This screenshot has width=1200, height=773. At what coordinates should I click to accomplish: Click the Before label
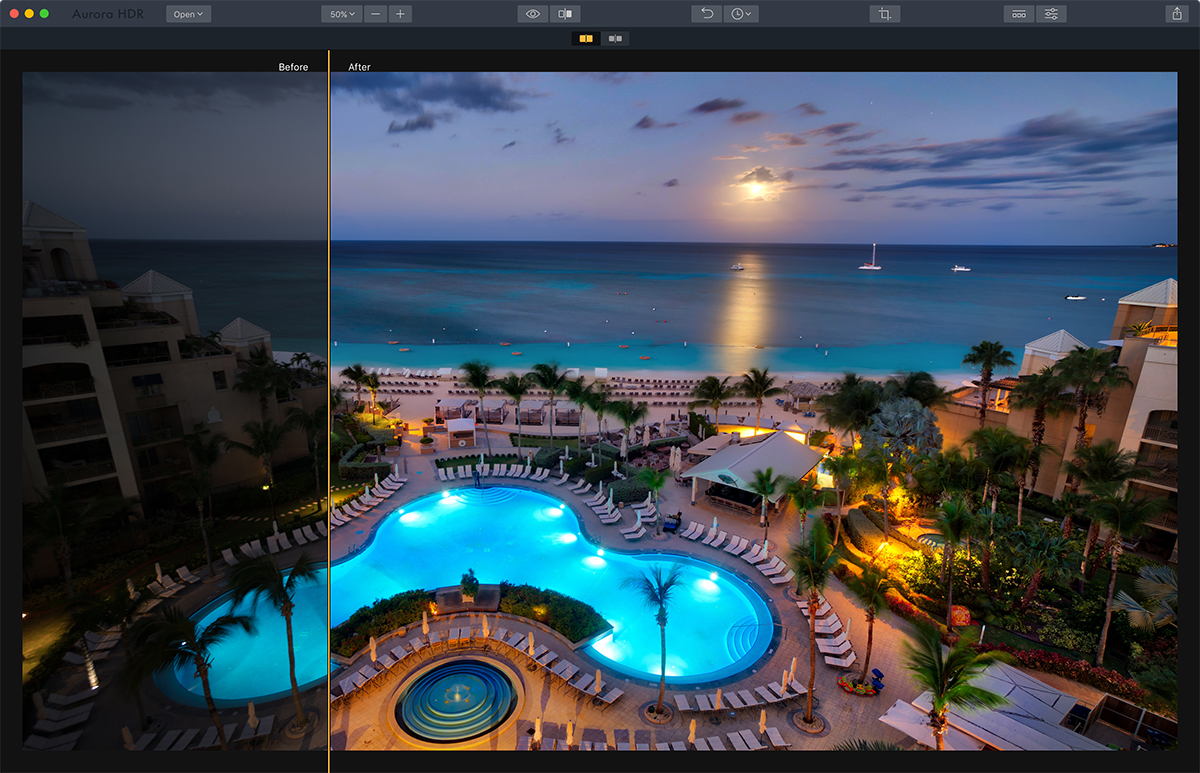293,67
